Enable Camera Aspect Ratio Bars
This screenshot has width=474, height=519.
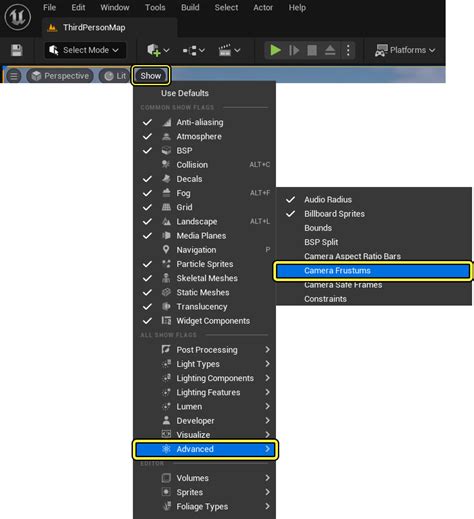pyautogui.click(x=374, y=256)
